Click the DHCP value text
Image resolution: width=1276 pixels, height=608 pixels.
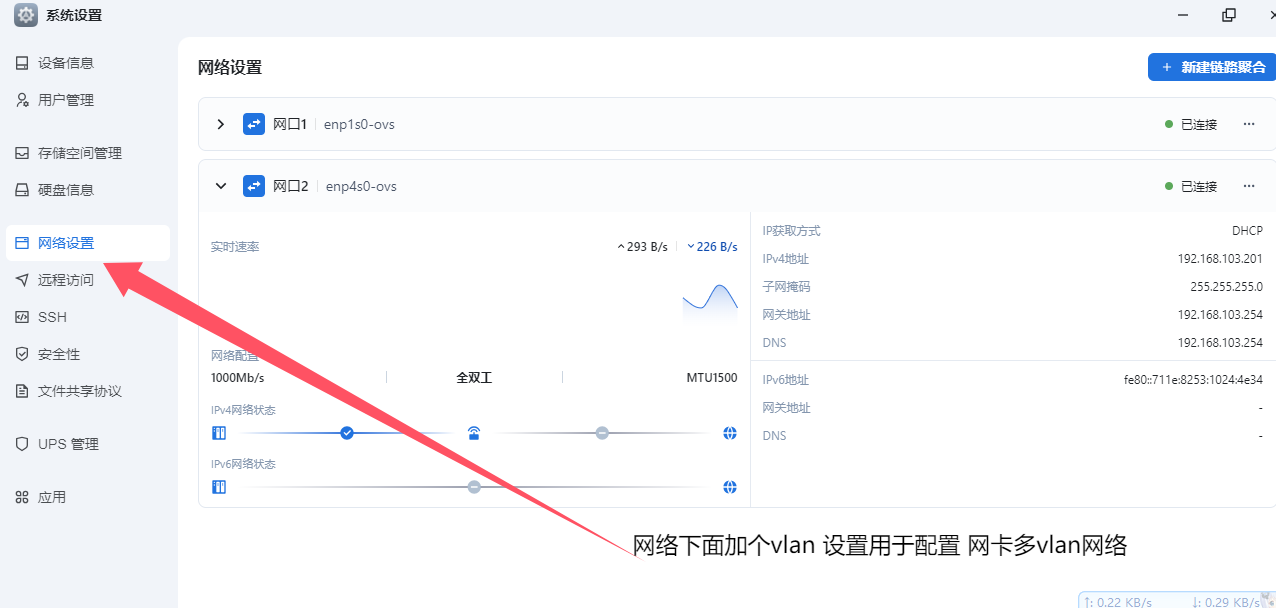click(x=1247, y=231)
